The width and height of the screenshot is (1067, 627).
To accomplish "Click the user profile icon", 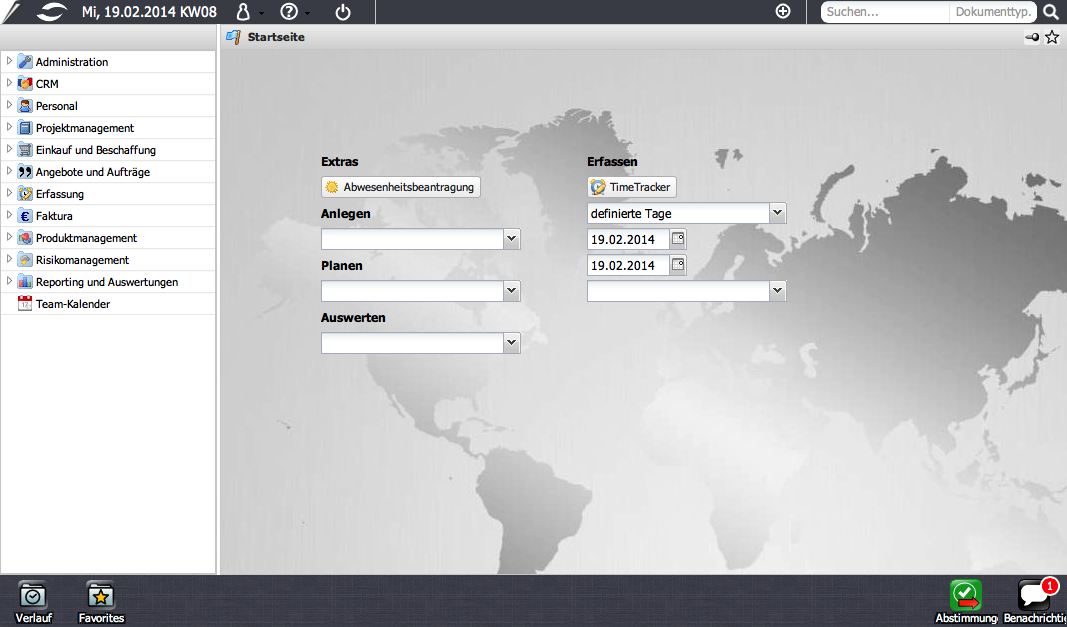I will (243, 12).
